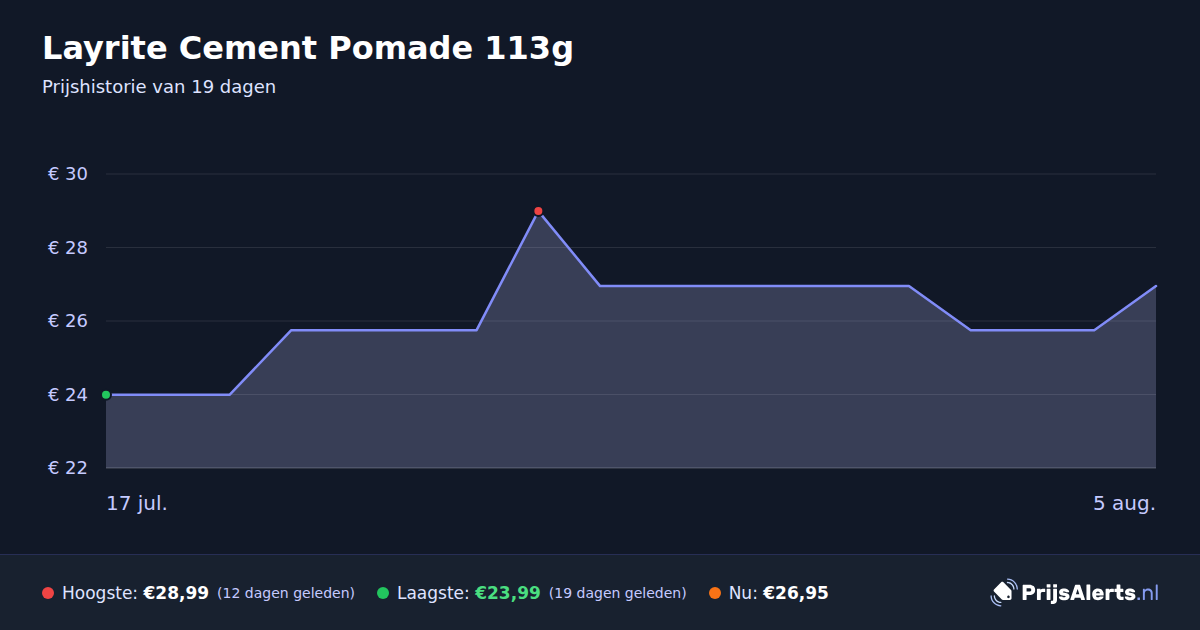
Task: Select the € 26 axis label
Action: tap(68, 321)
